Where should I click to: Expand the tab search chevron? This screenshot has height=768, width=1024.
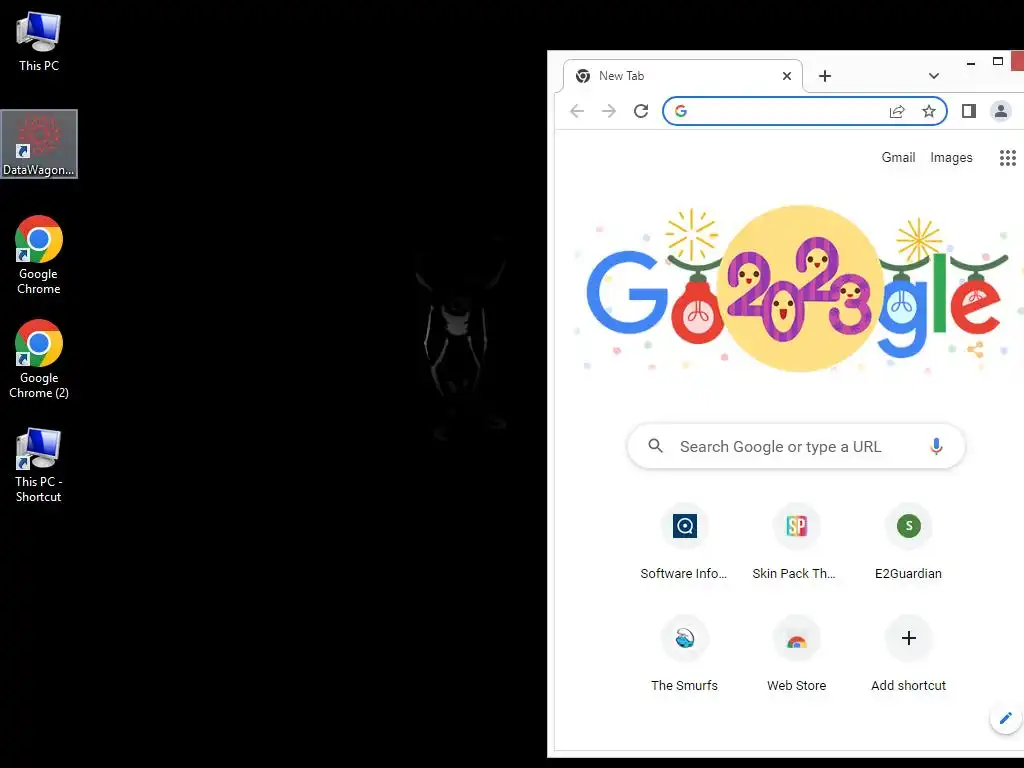point(933,76)
